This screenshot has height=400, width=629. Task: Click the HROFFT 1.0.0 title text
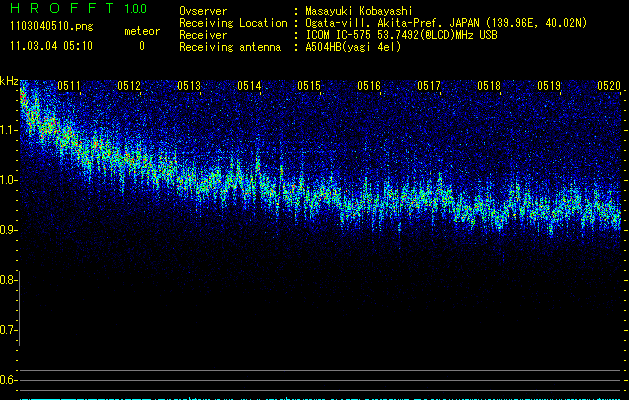pos(79,8)
